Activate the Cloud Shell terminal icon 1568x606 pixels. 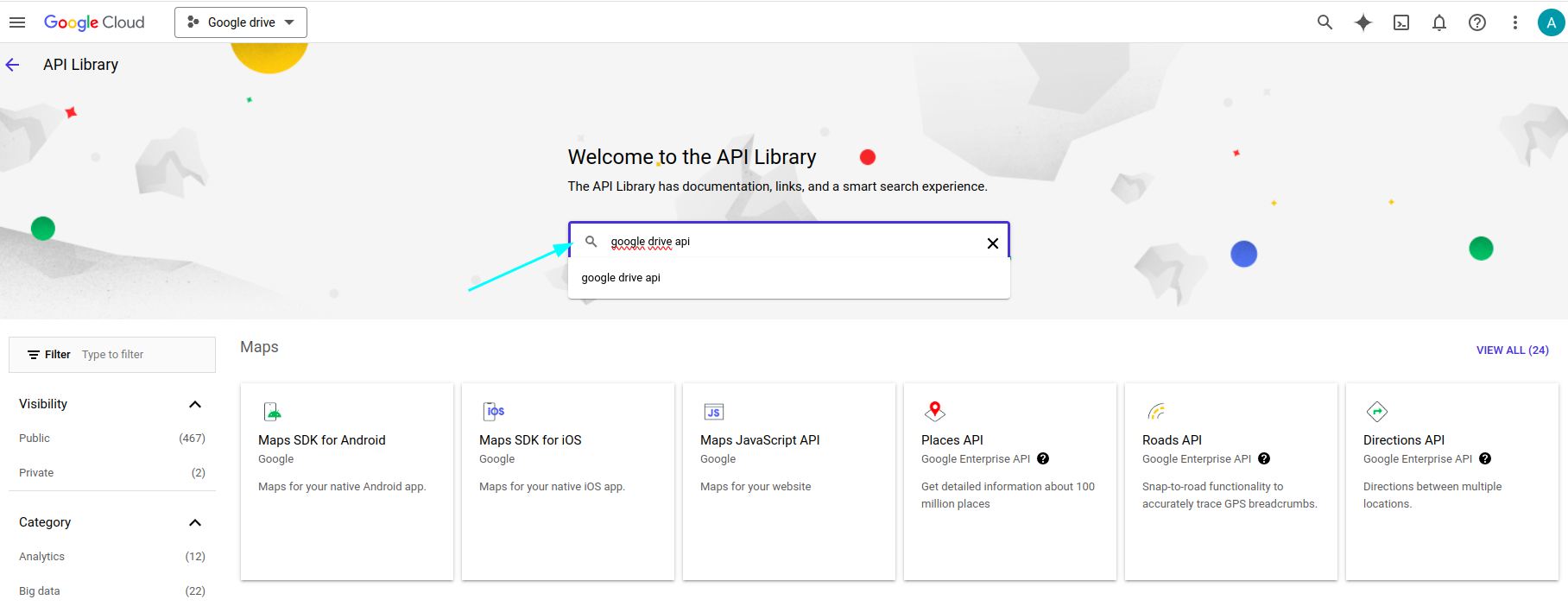pos(1401,22)
